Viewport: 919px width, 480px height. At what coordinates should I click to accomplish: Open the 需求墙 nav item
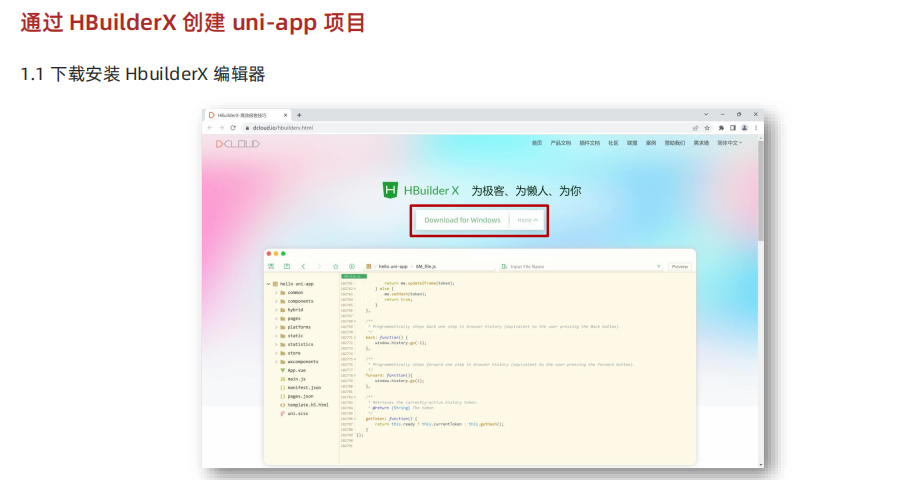pos(701,143)
